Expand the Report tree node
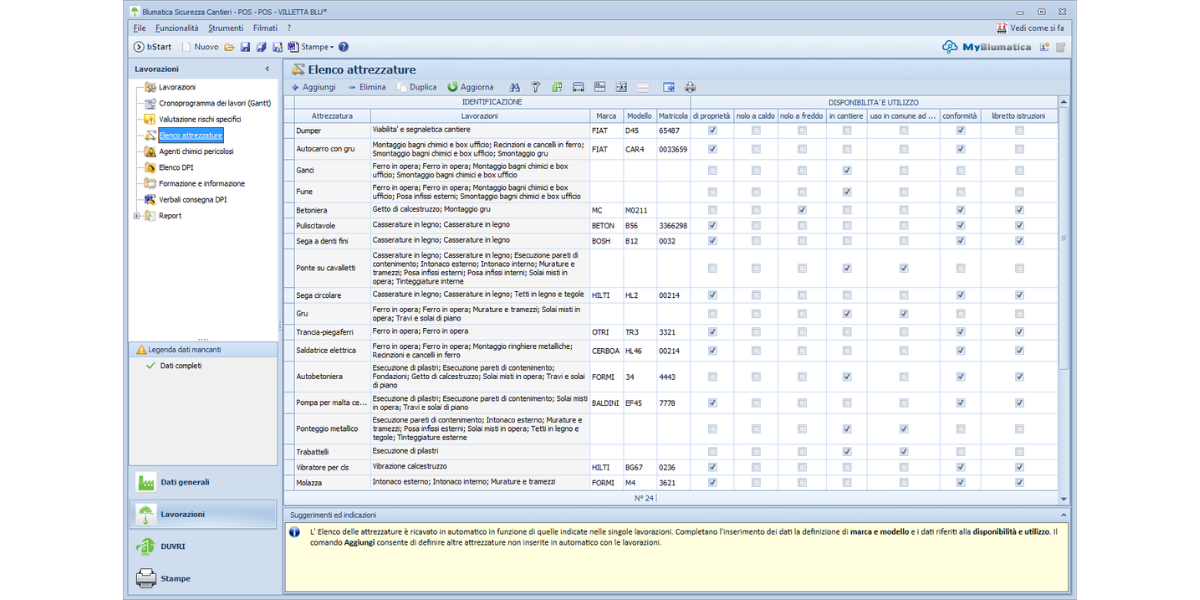The height and width of the screenshot is (600, 1200). tap(137, 216)
